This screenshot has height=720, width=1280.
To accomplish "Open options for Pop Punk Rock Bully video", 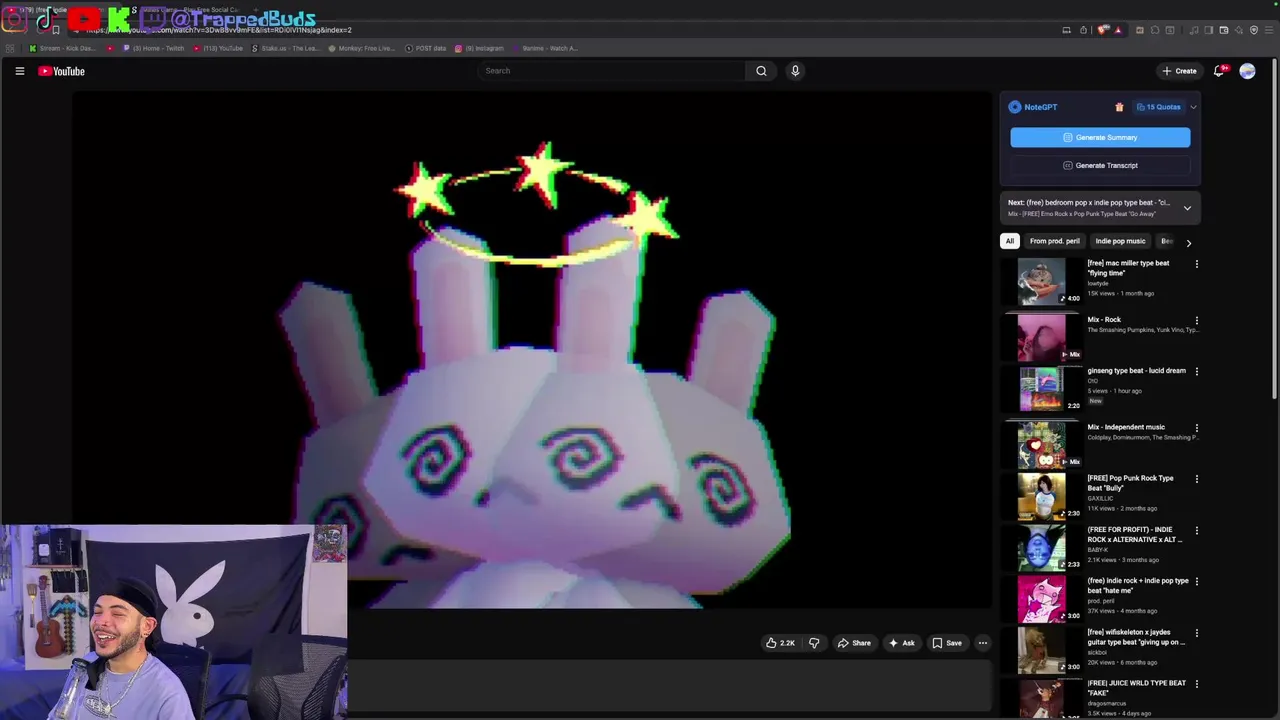I will pyautogui.click(x=1196, y=479).
